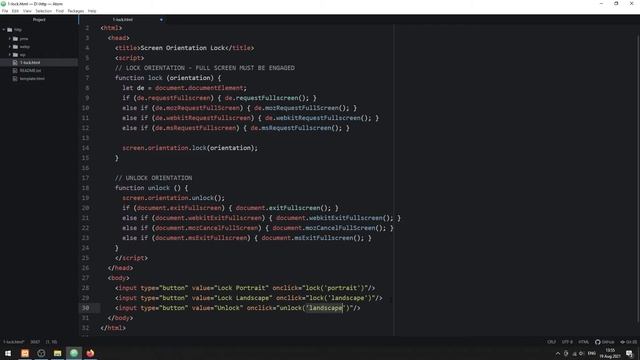Screen dimensions: 640x360
Task: Click 'screen.orientation.lock(orientation);' code line
Action: click(x=190, y=148)
